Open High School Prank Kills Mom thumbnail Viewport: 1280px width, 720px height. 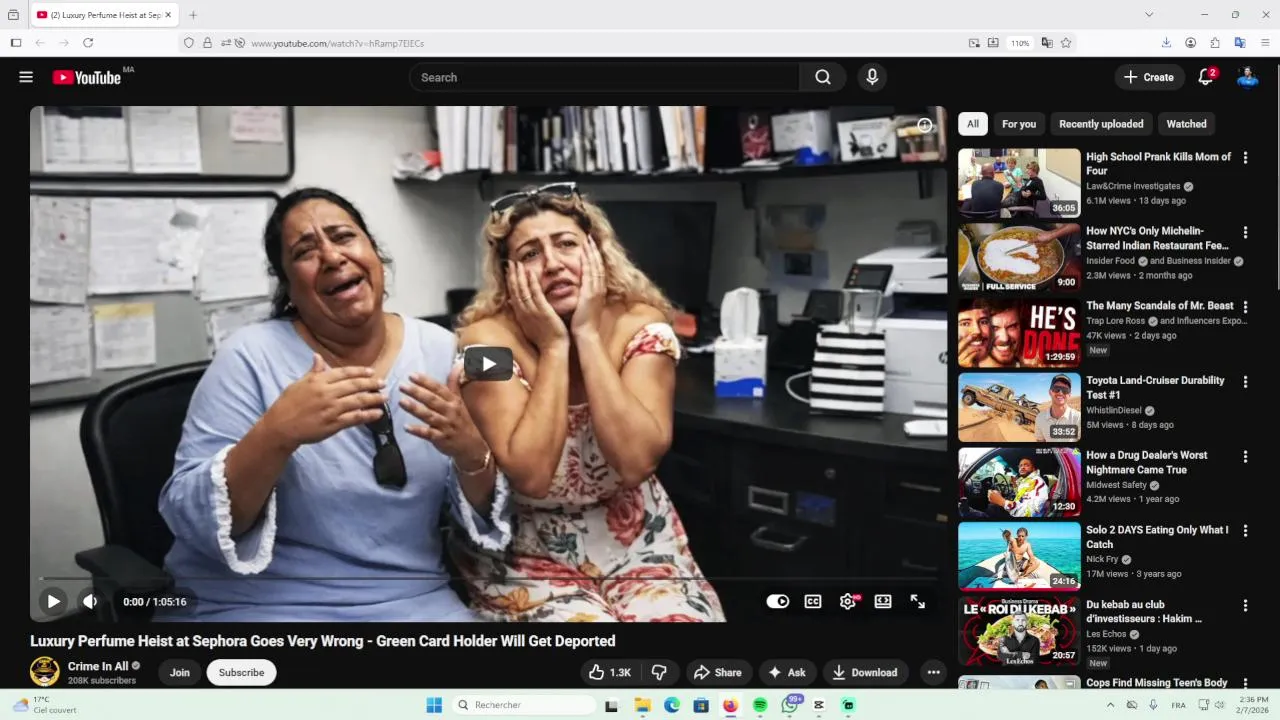[1019, 183]
